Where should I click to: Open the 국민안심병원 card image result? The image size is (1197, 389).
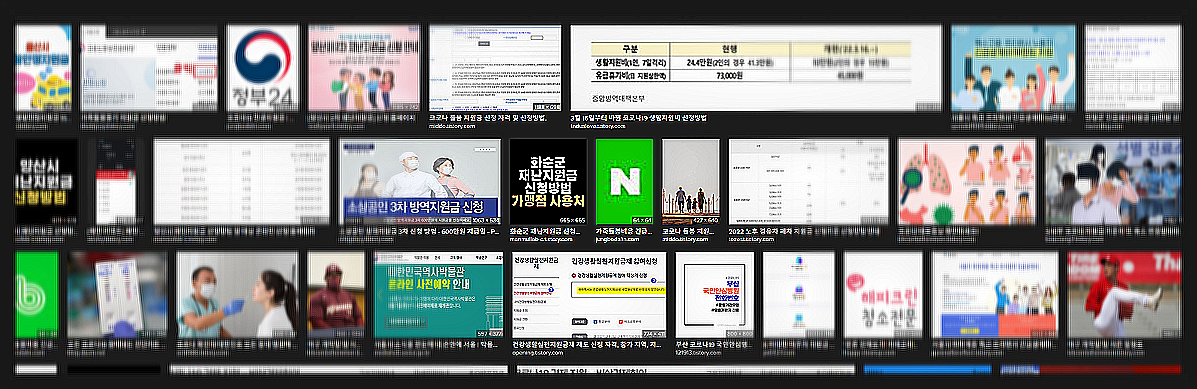[715, 295]
